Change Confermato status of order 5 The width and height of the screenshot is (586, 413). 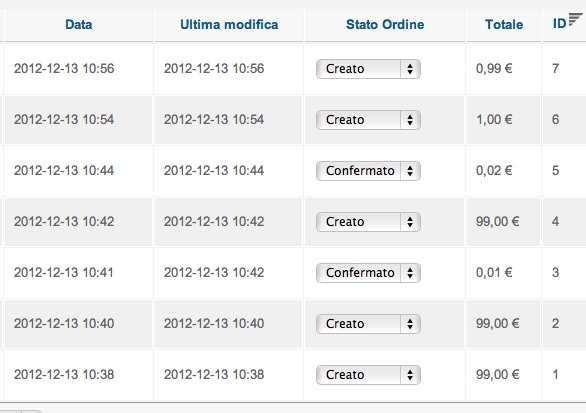368,171
